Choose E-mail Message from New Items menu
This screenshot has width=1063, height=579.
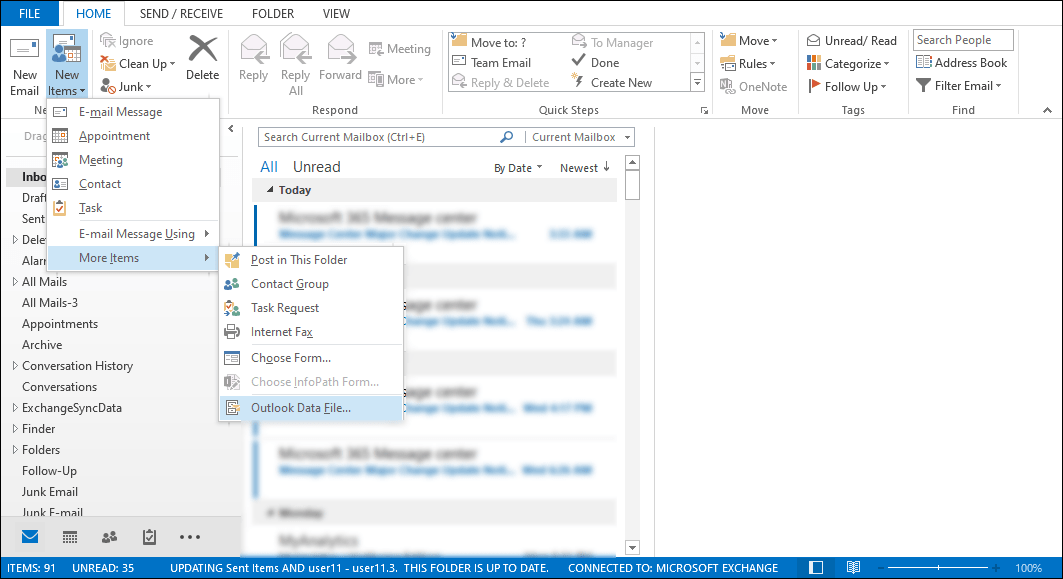pyautogui.click(x=134, y=112)
